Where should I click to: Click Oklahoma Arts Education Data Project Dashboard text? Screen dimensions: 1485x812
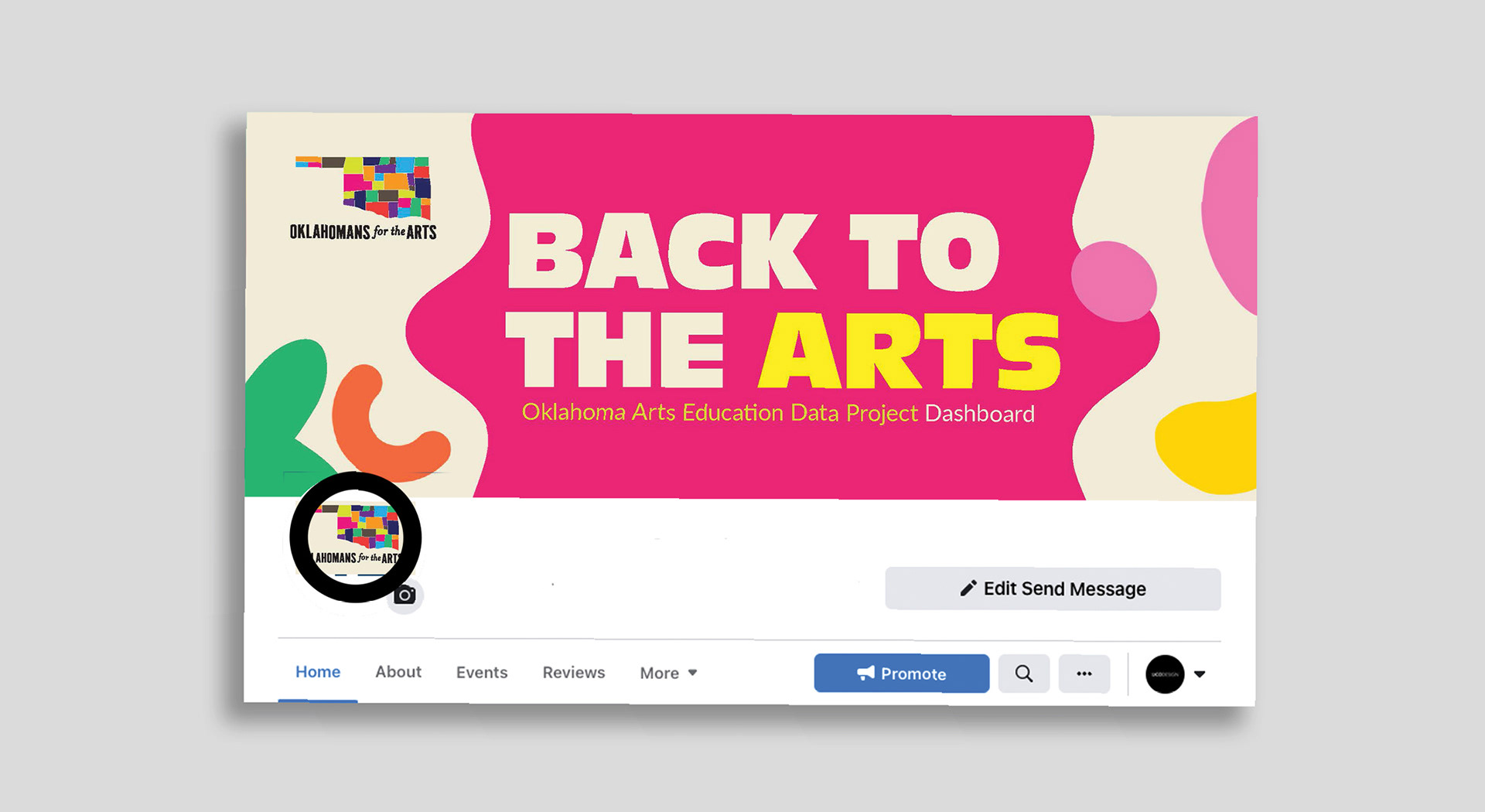[778, 413]
